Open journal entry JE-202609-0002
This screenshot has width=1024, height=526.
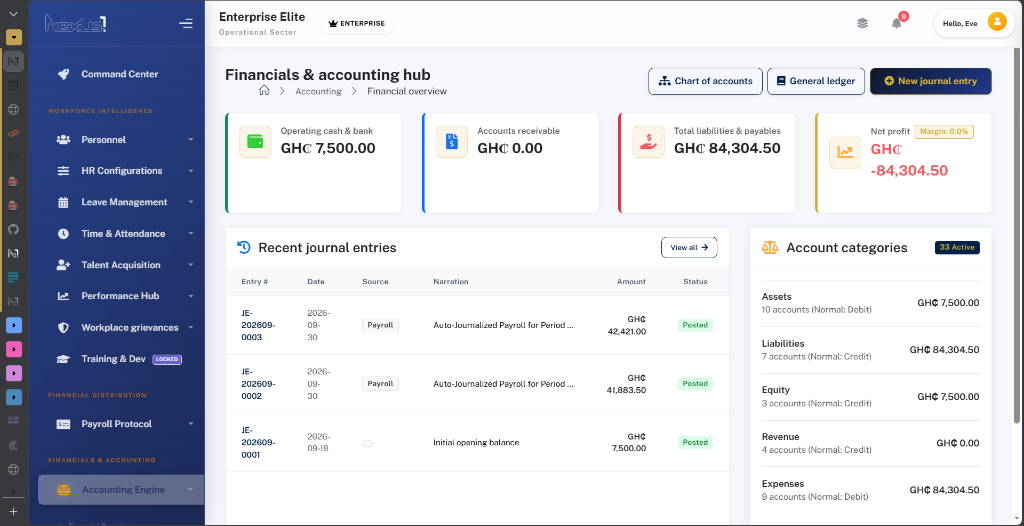tap(258, 384)
